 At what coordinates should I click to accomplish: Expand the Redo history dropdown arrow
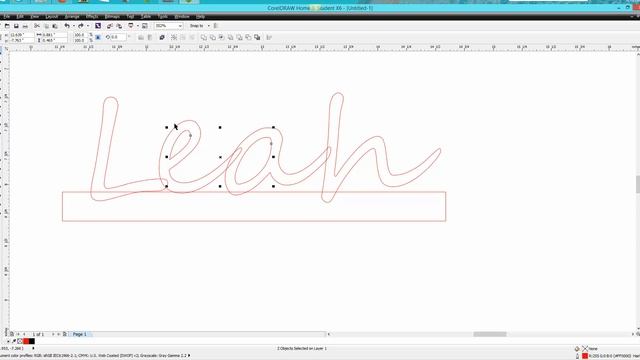88,26
